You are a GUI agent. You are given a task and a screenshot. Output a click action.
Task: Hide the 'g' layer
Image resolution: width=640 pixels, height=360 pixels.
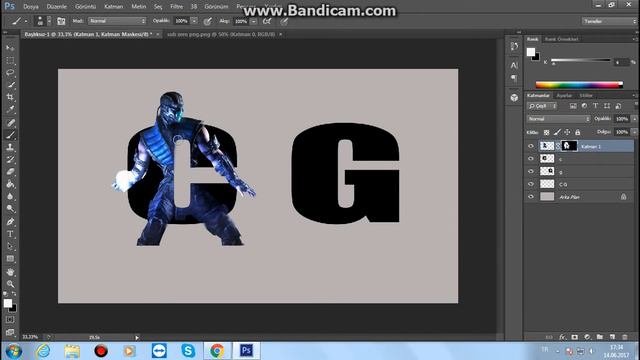531,171
